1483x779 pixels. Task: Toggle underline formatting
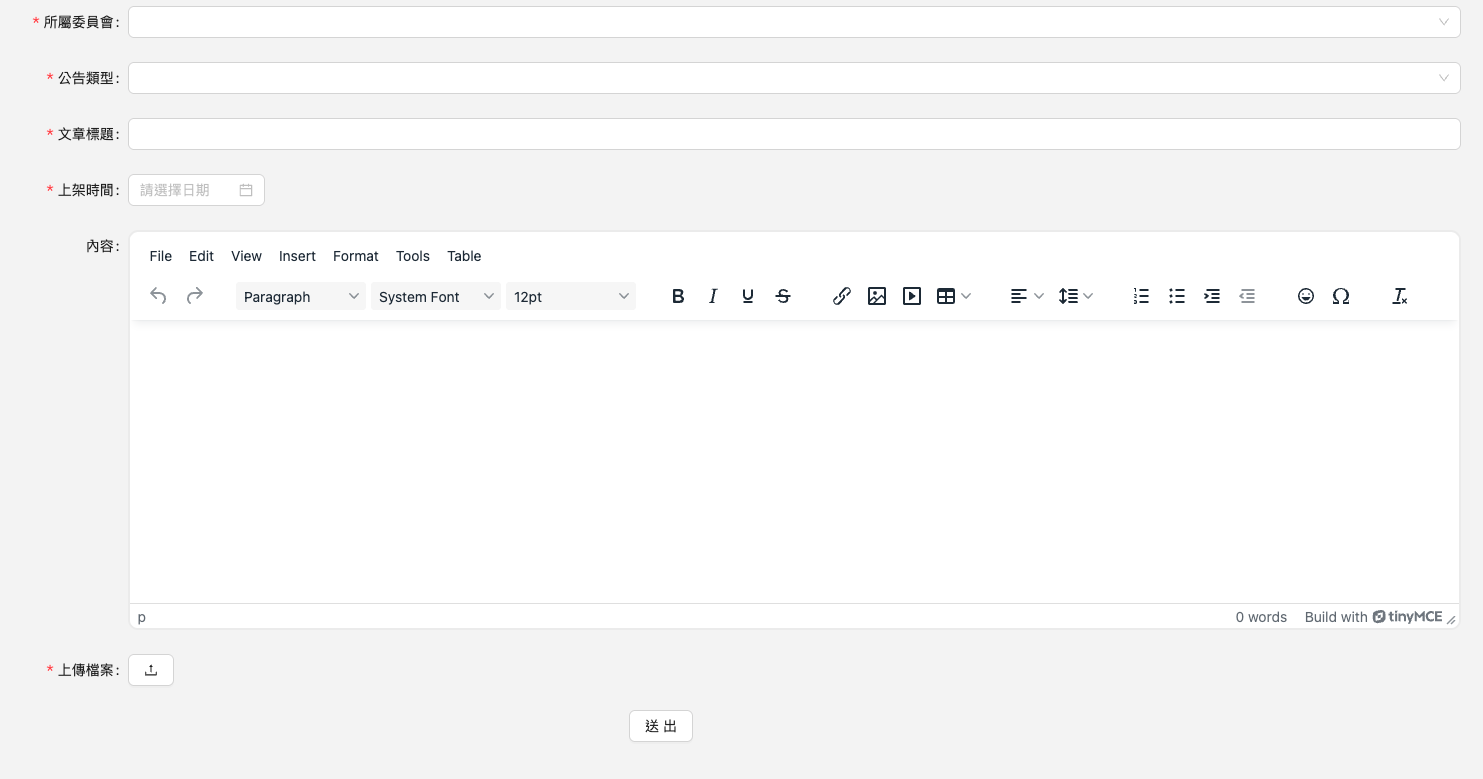tap(748, 296)
